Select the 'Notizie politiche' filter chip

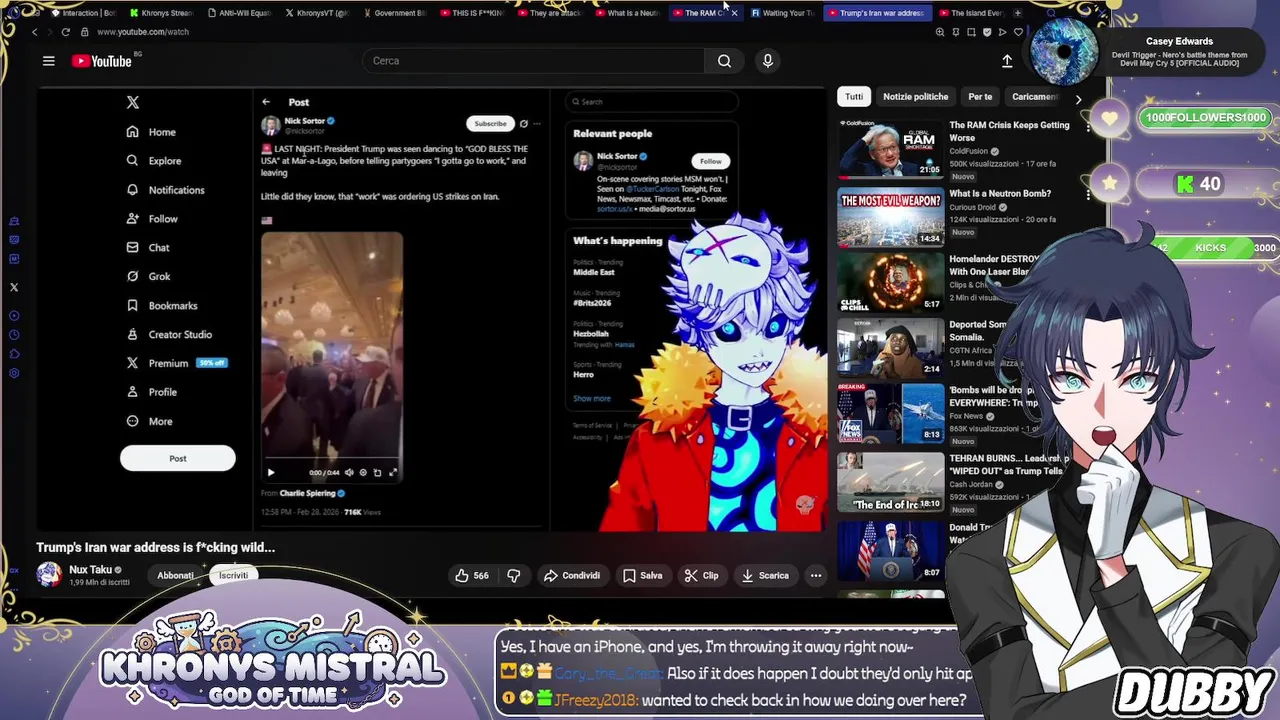click(916, 97)
